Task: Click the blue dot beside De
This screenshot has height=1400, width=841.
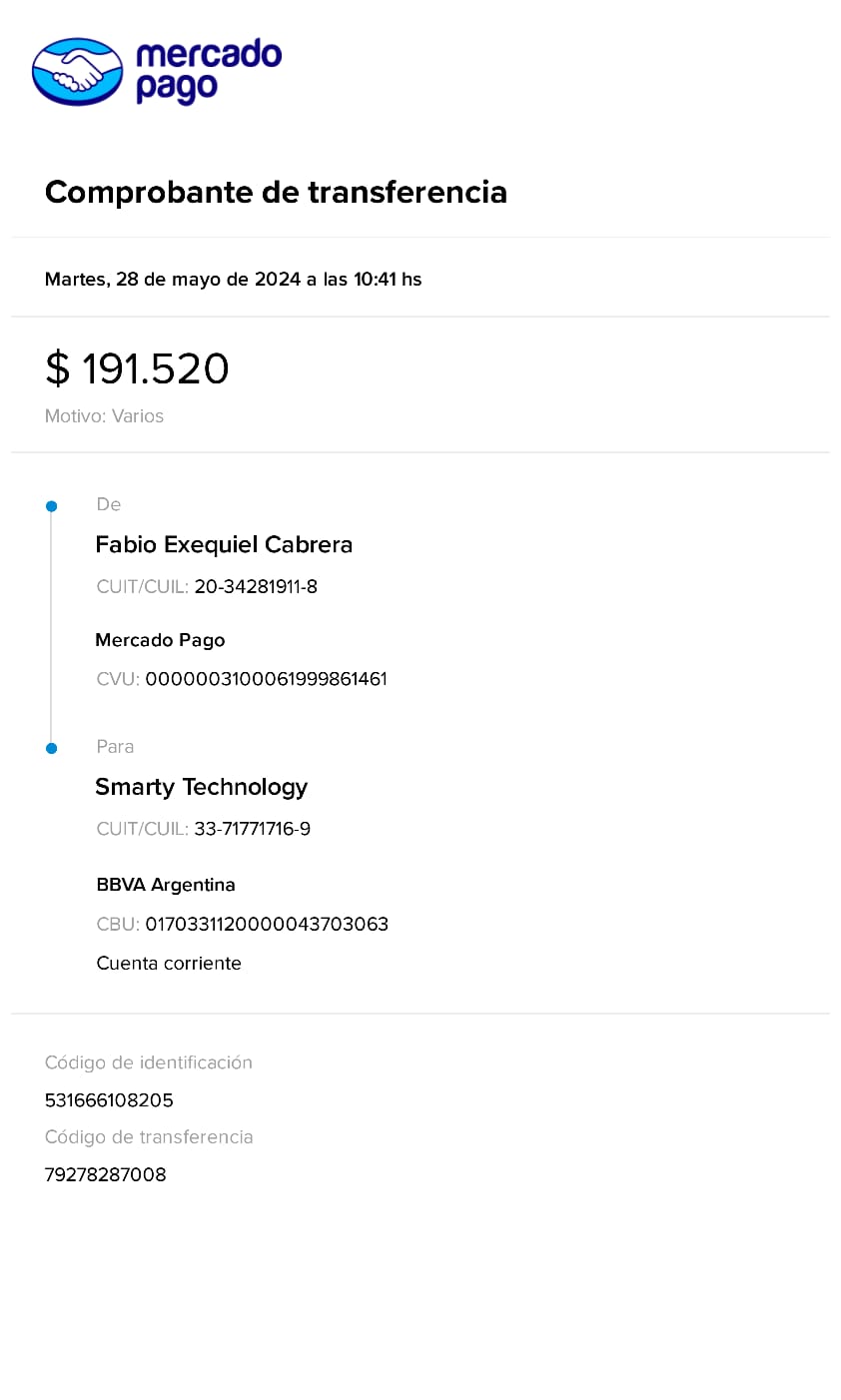Action: tap(52, 506)
